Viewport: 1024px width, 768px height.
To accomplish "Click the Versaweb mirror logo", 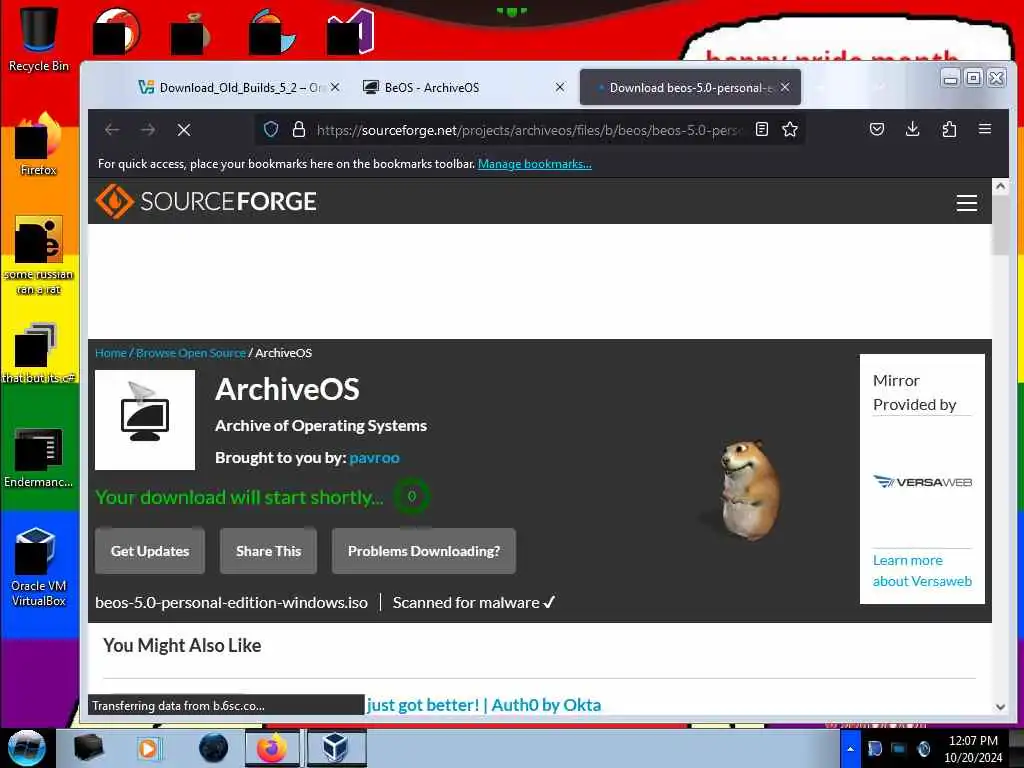I will pos(922,482).
